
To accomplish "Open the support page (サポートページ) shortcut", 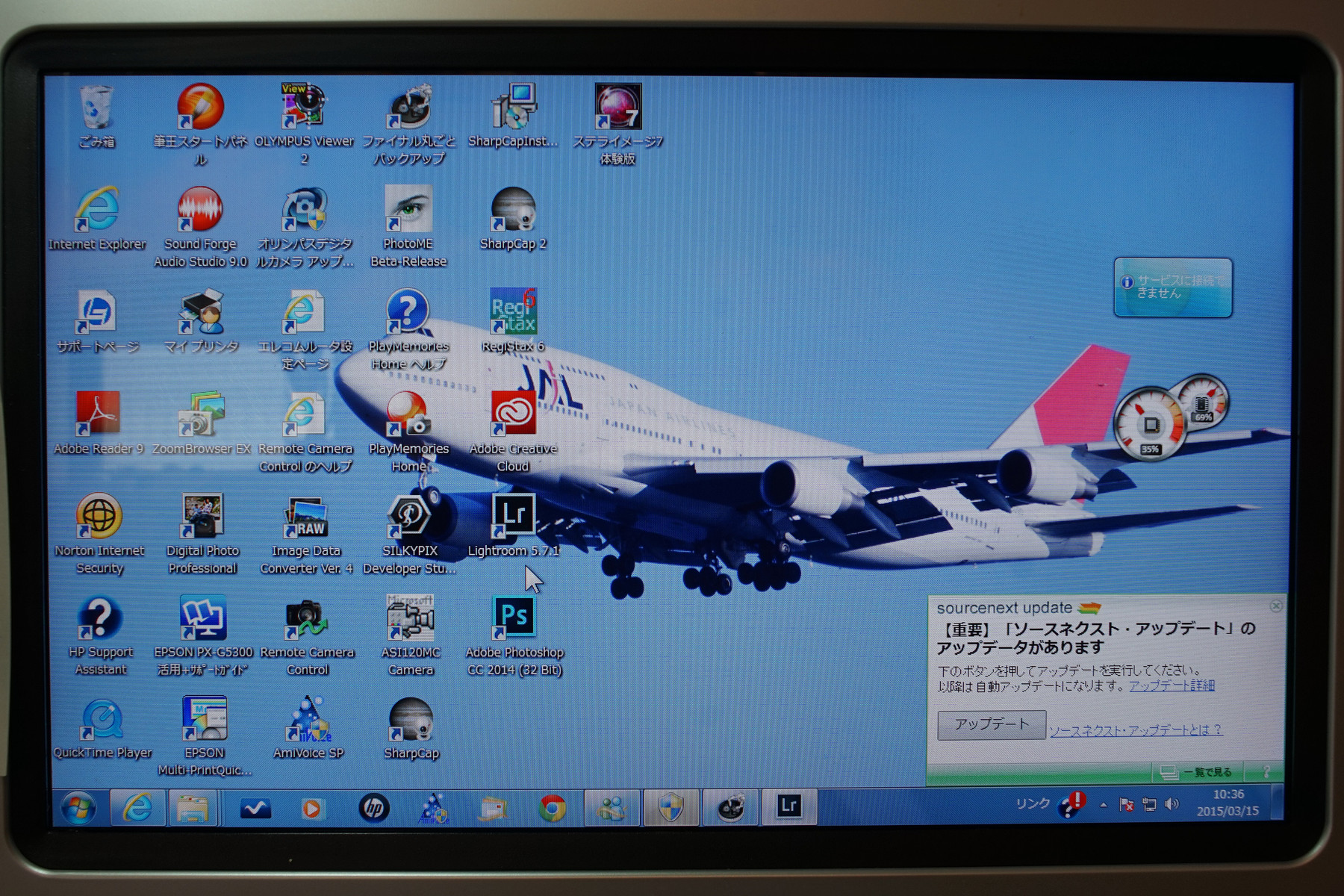I will (x=97, y=321).
